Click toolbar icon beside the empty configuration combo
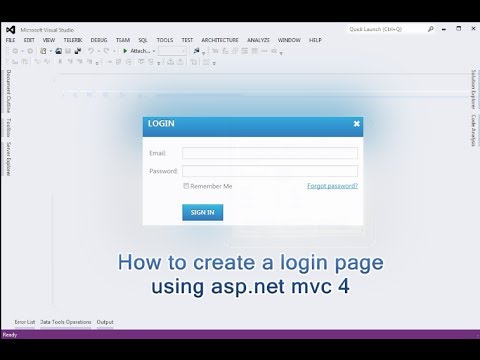480x360 pixels. click(196, 51)
